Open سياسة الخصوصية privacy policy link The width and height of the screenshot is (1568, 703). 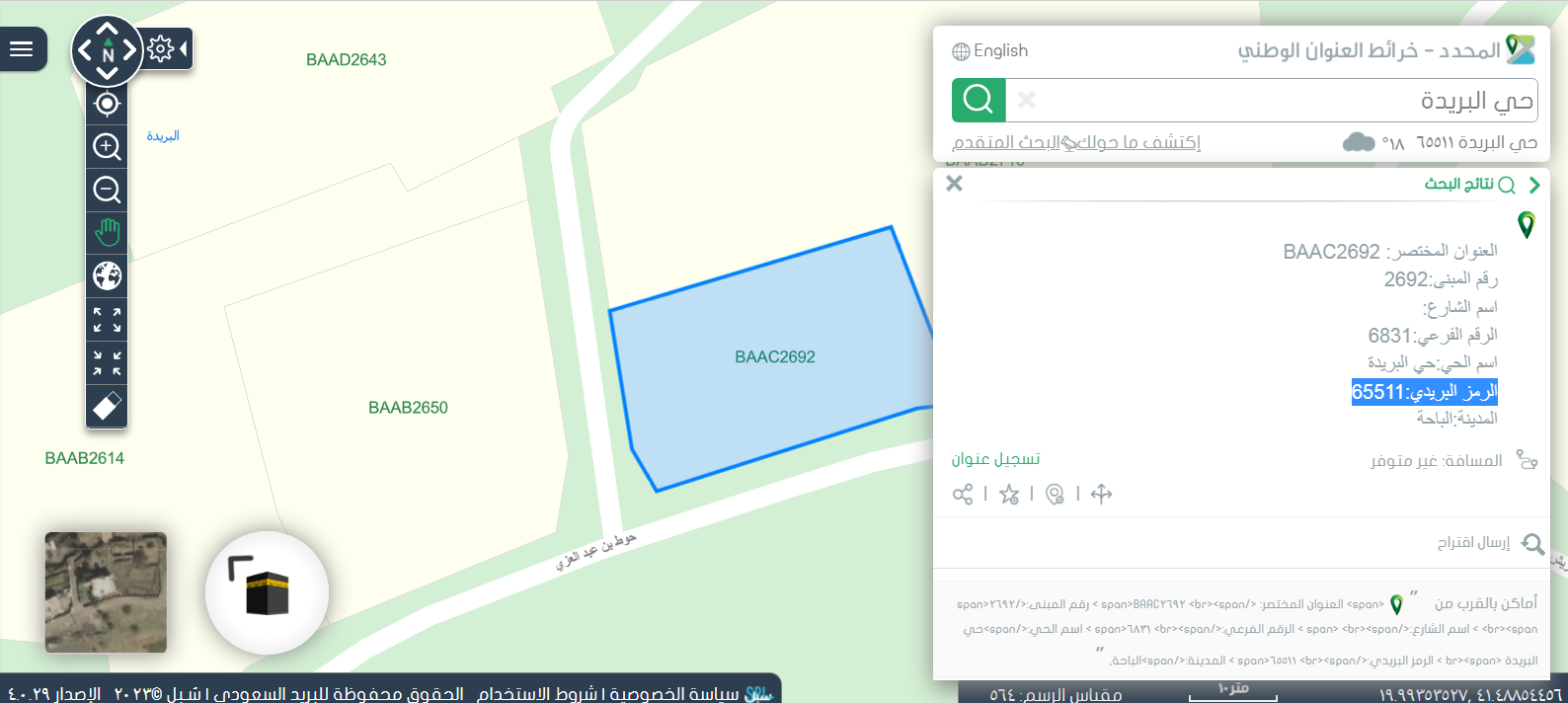pos(673,694)
